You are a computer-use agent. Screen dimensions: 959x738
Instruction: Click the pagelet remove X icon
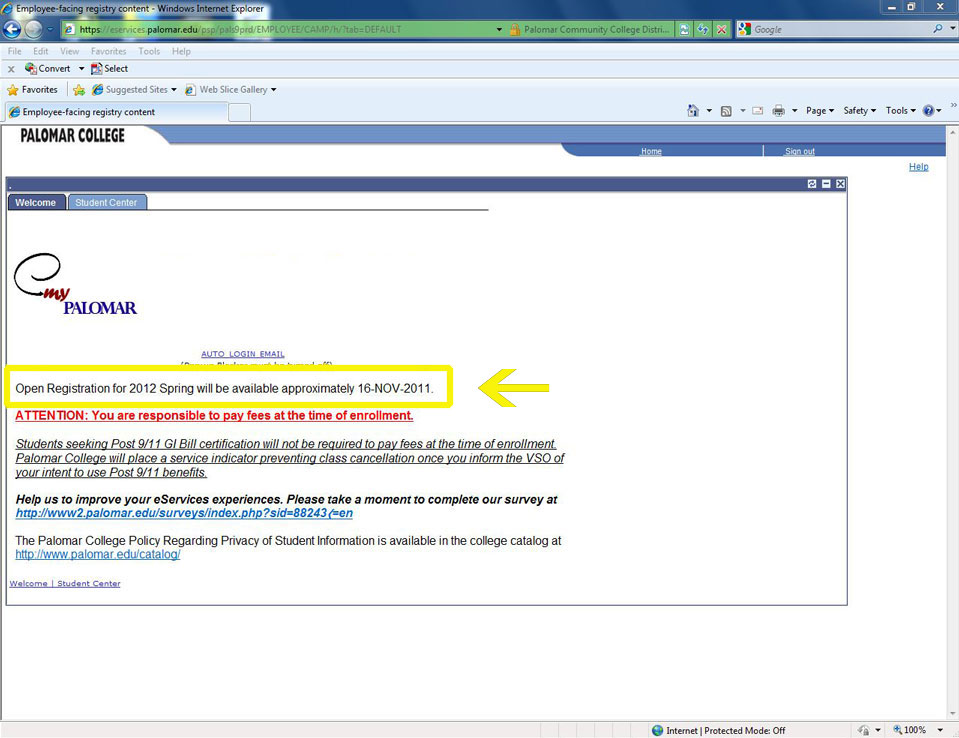point(840,183)
